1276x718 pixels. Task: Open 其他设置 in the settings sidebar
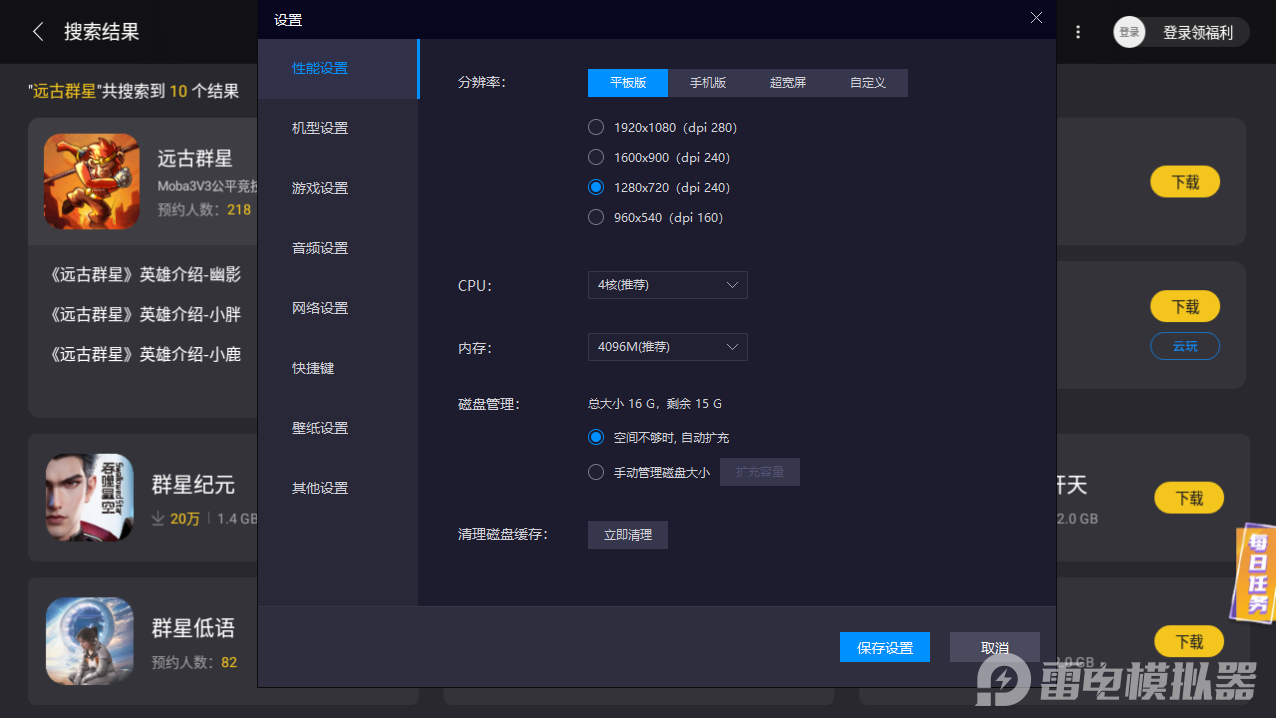pyautogui.click(x=338, y=488)
